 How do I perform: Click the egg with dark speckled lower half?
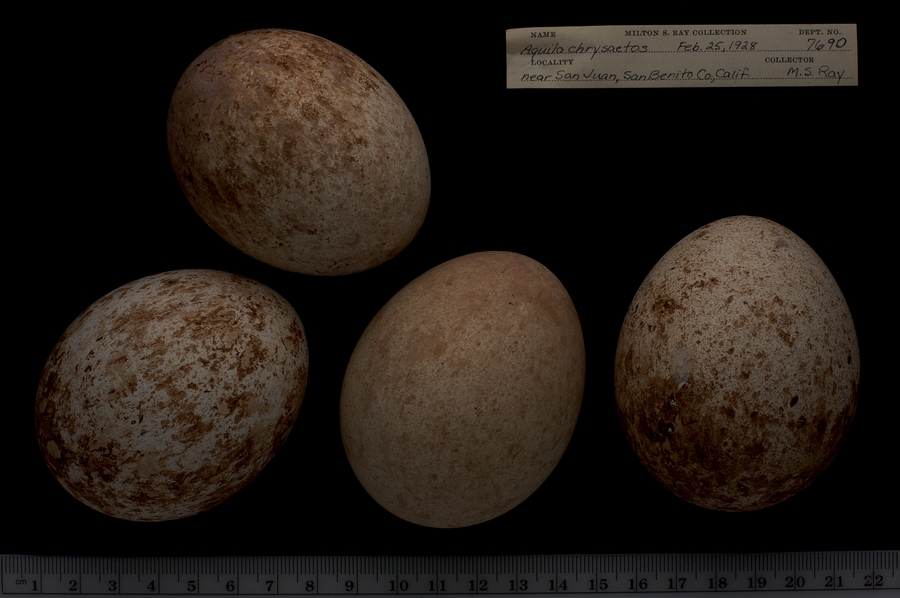point(737,363)
